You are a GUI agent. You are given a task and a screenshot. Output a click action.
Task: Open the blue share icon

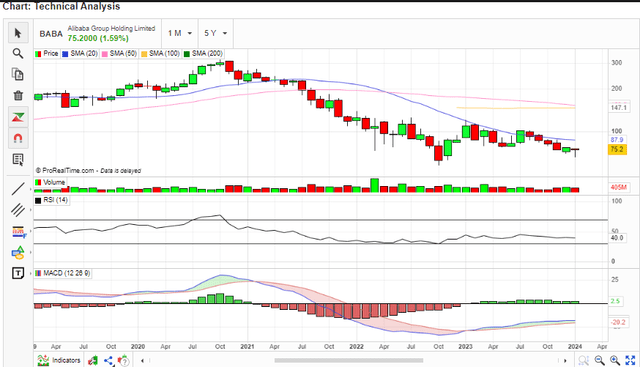pyautogui.click(x=108, y=360)
